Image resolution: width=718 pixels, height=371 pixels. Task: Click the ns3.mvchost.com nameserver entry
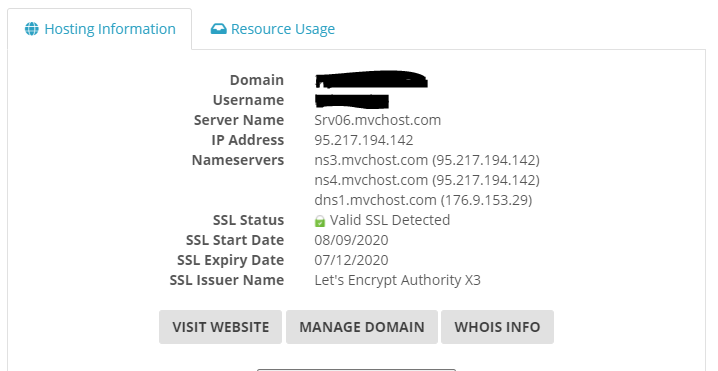pos(427,160)
